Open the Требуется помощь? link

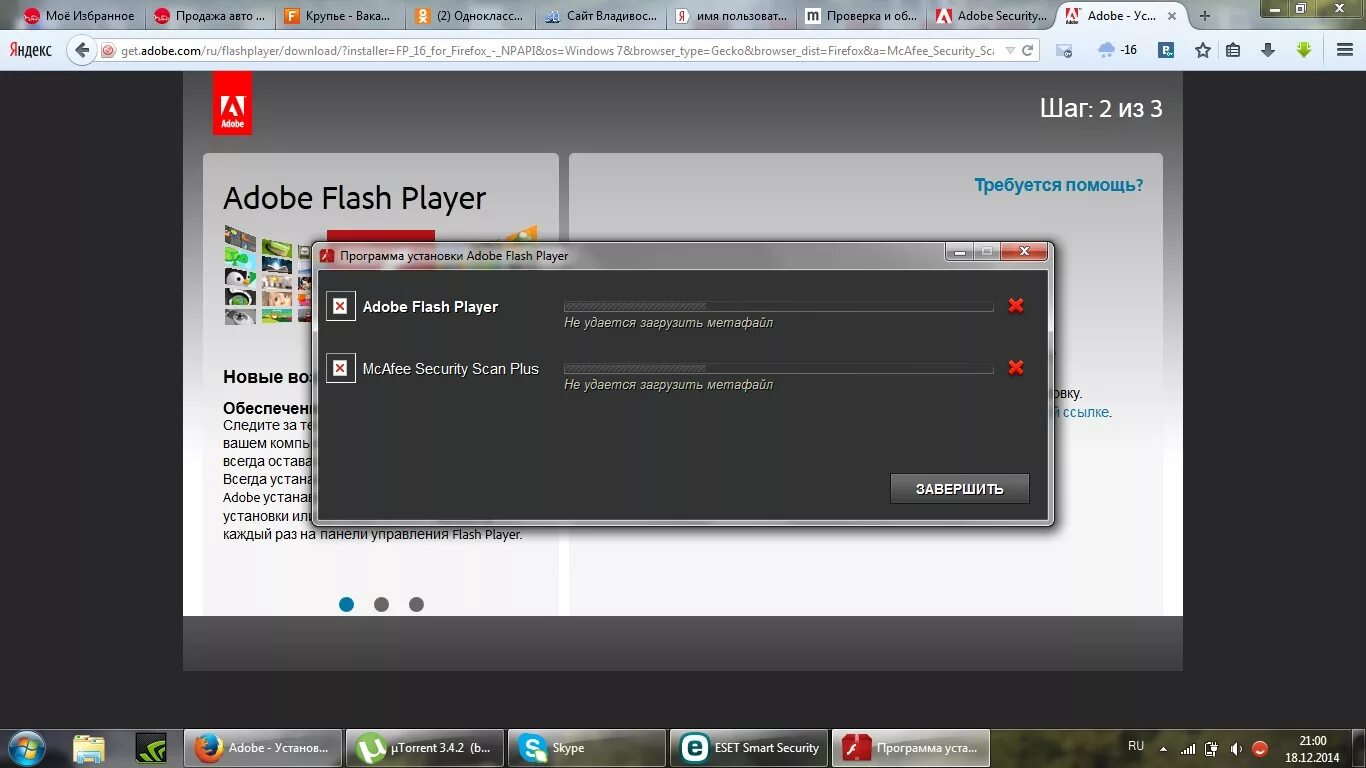click(1058, 185)
